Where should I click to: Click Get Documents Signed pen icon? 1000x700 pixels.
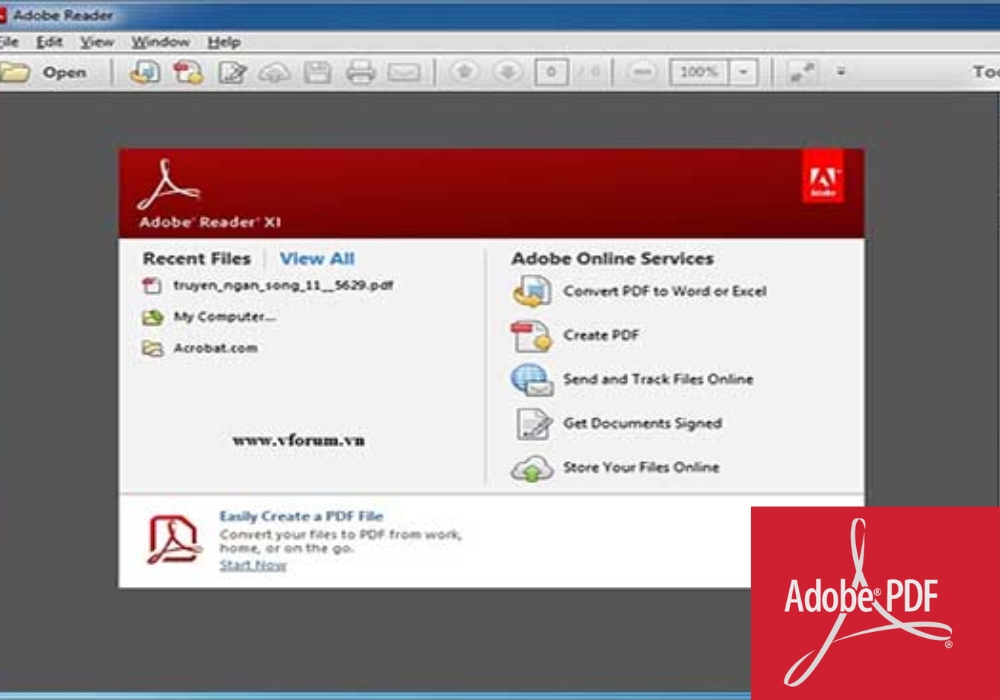click(x=533, y=424)
